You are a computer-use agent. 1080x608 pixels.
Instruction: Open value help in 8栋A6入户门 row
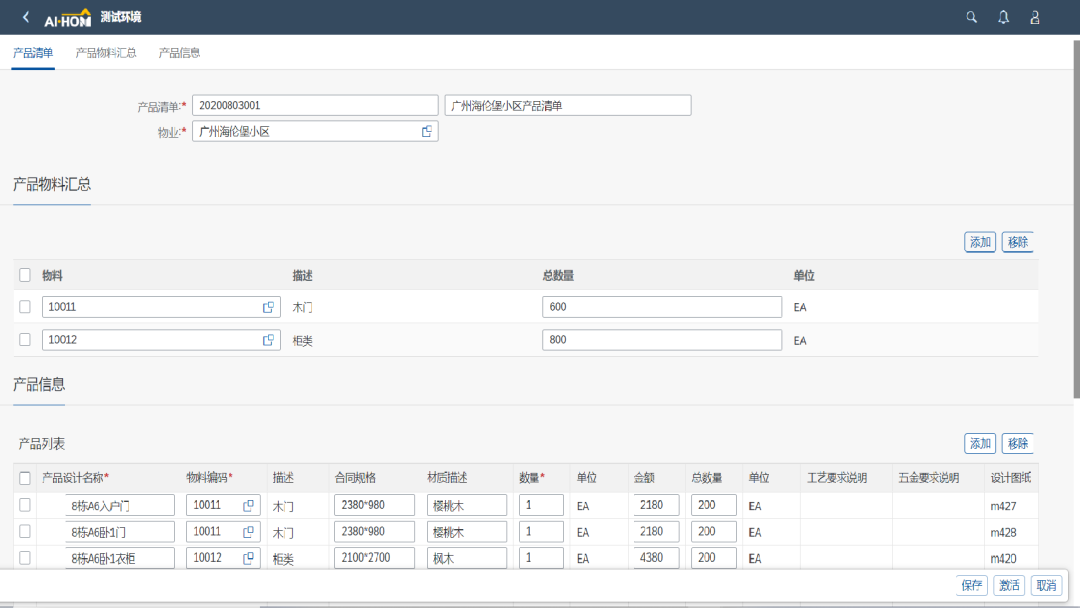(248, 505)
